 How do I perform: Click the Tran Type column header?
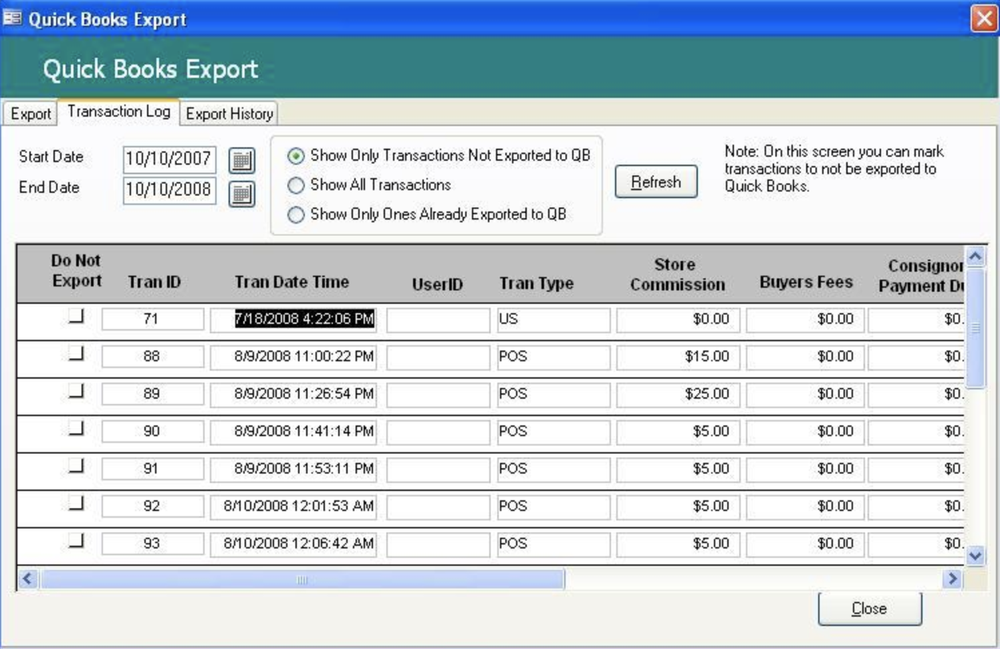click(x=536, y=283)
